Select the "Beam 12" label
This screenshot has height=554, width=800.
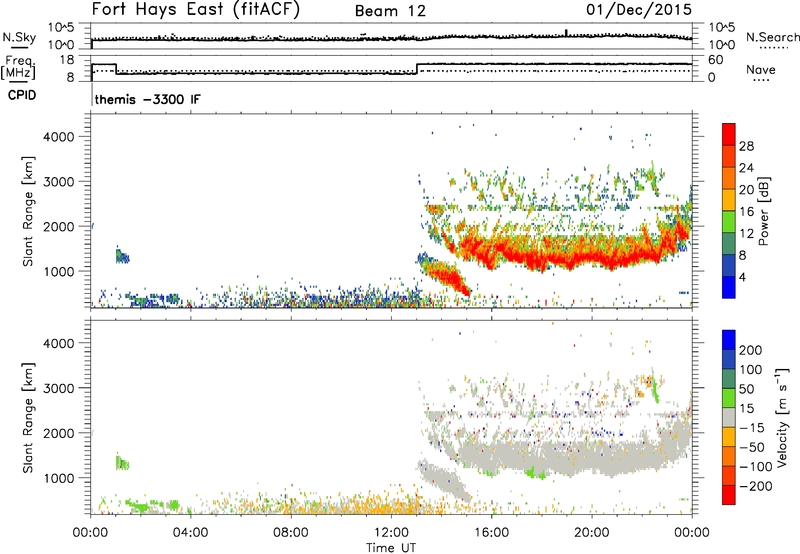pyautogui.click(x=390, y=11)
